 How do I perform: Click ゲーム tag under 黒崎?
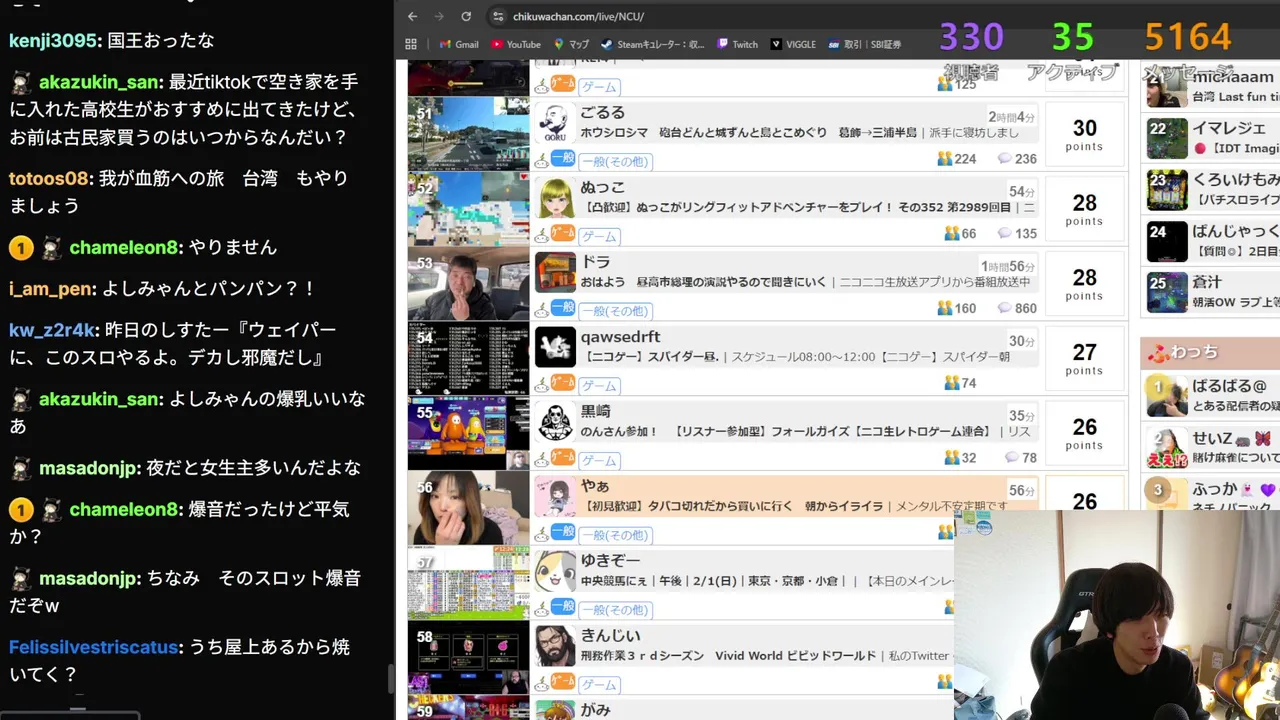599,461
